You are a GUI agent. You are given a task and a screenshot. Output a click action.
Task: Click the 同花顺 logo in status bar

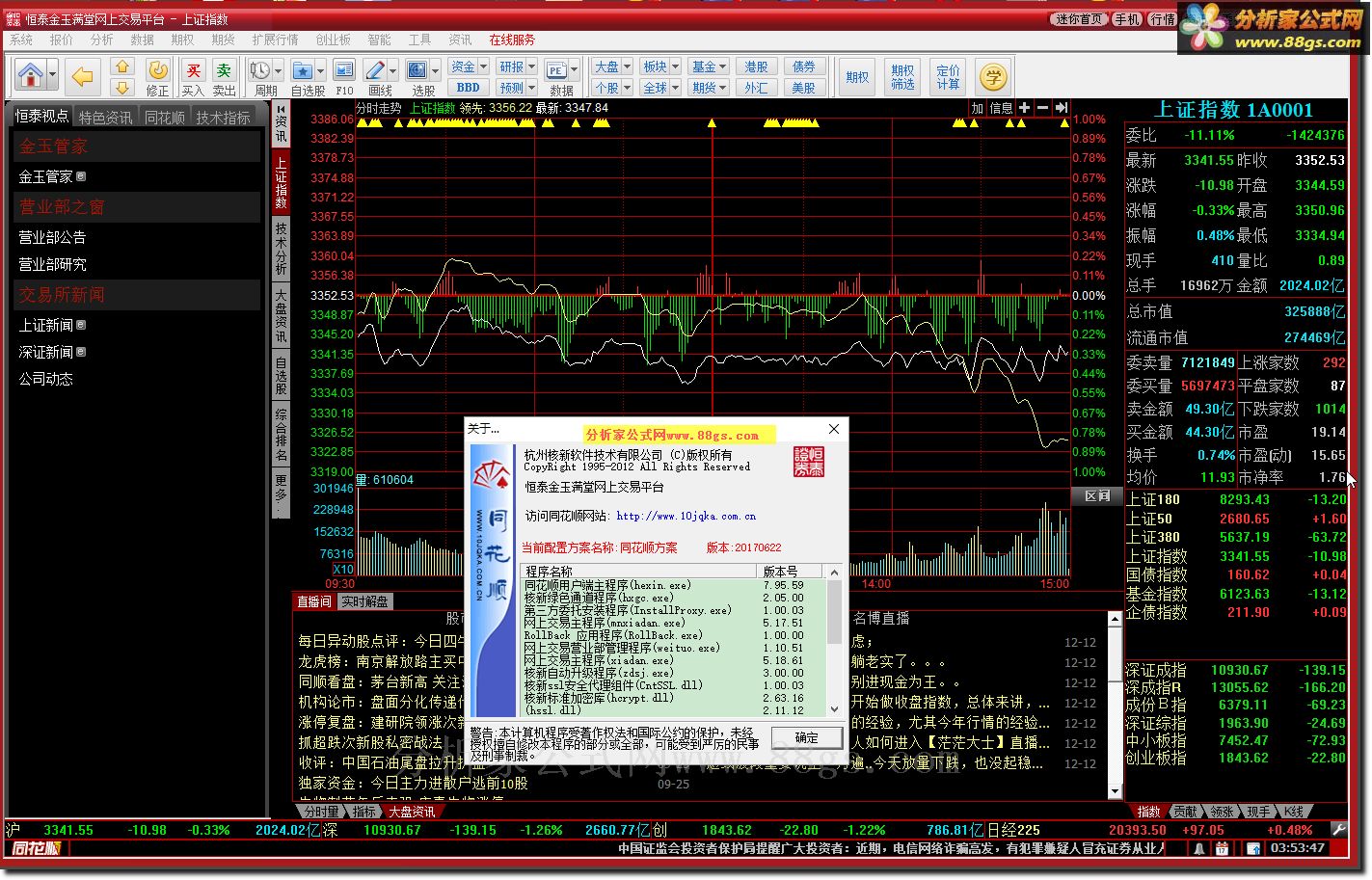(x=37, y=849)
